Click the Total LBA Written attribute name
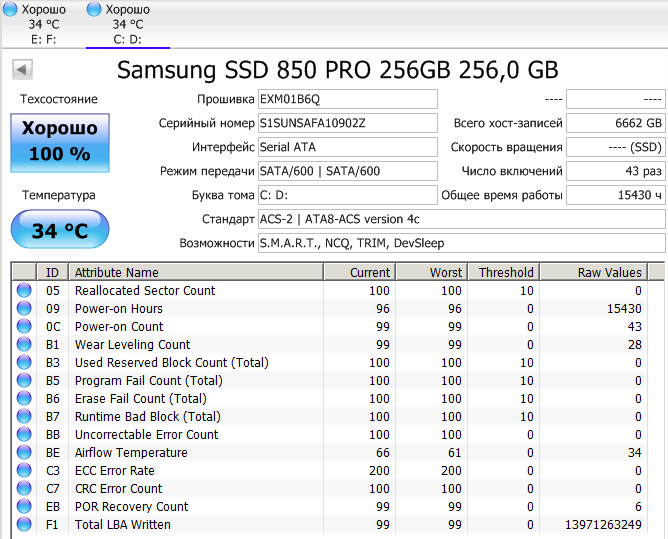Viewport: 668px width, 539px height. [123, 525]
